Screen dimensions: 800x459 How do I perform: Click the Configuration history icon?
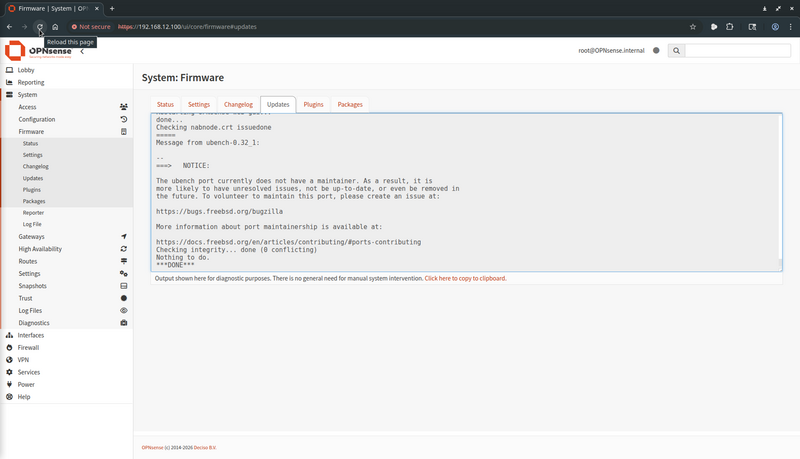[x=123, y=119]
